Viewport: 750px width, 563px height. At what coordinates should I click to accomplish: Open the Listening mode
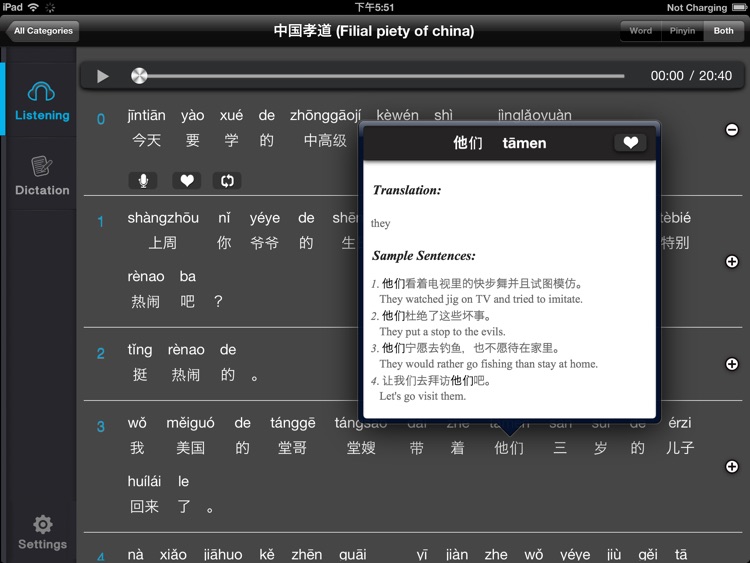[x=42, y=100]
